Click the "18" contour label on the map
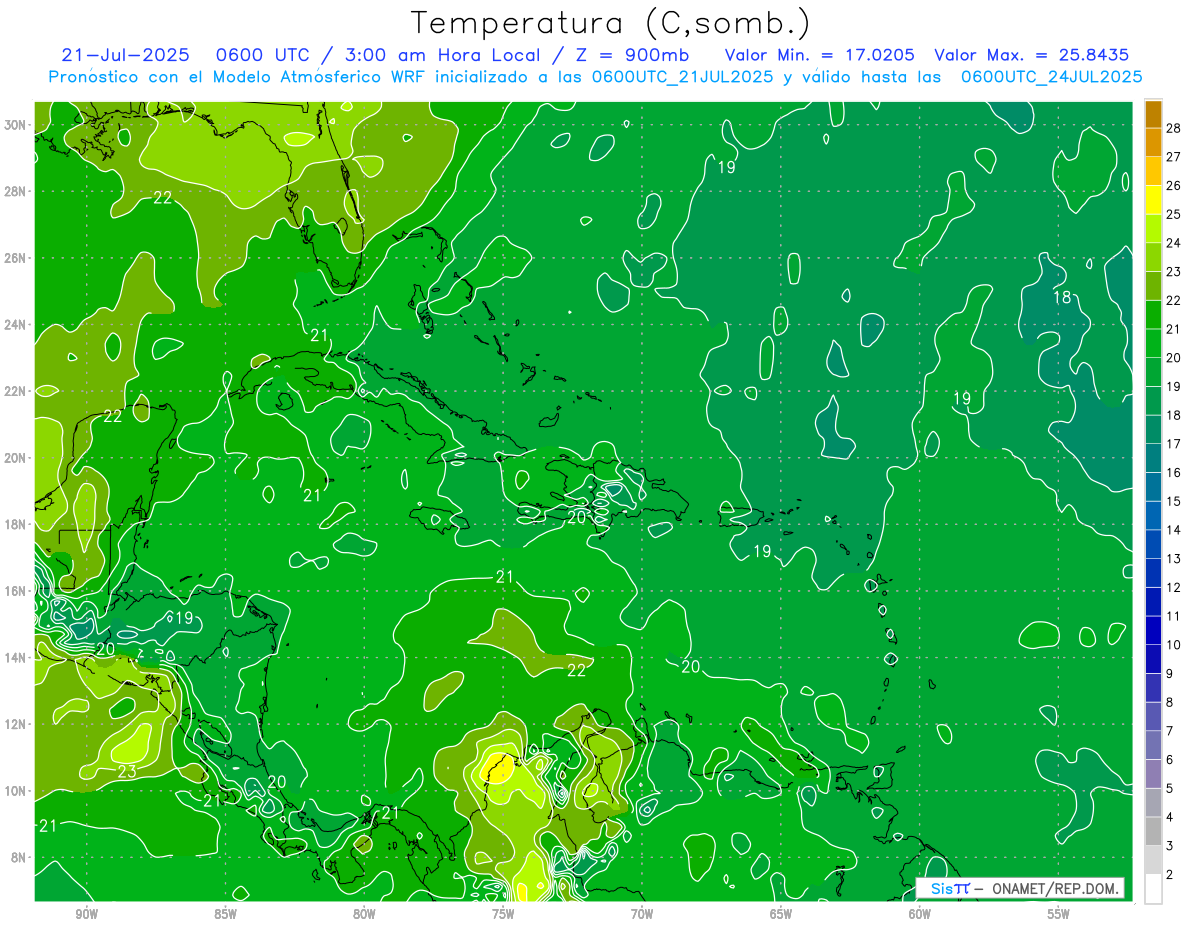Viewport: 1200px width, 927px height. (1062, 297)
